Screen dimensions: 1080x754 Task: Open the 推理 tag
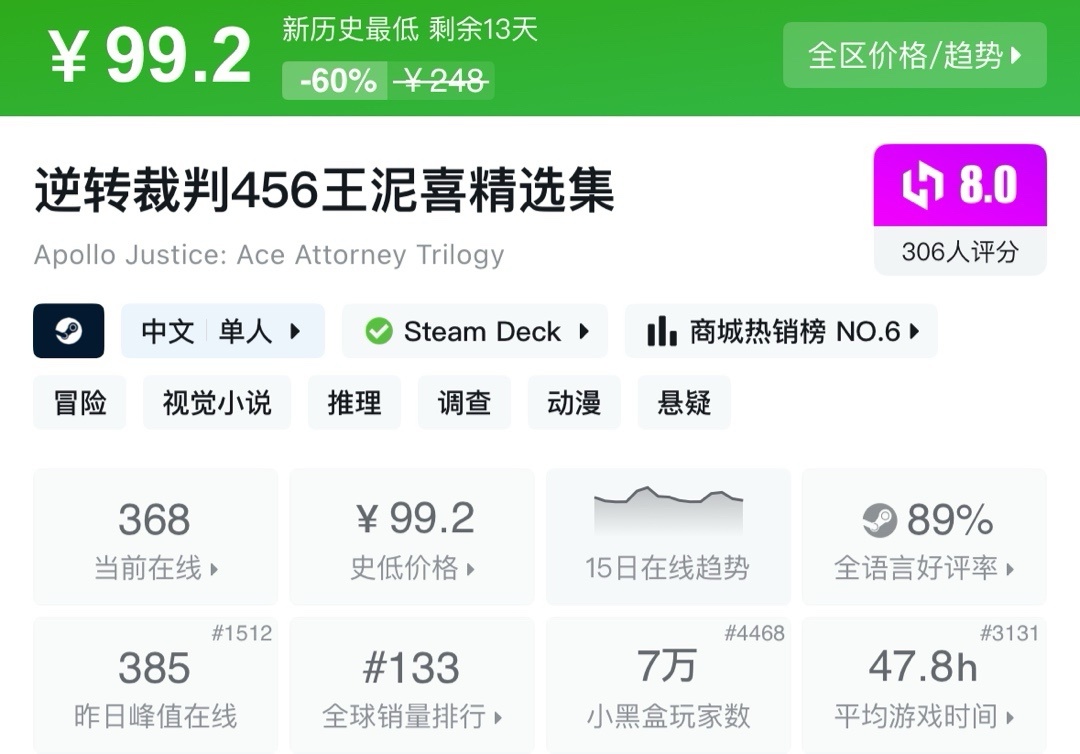(x=354, y=403)
